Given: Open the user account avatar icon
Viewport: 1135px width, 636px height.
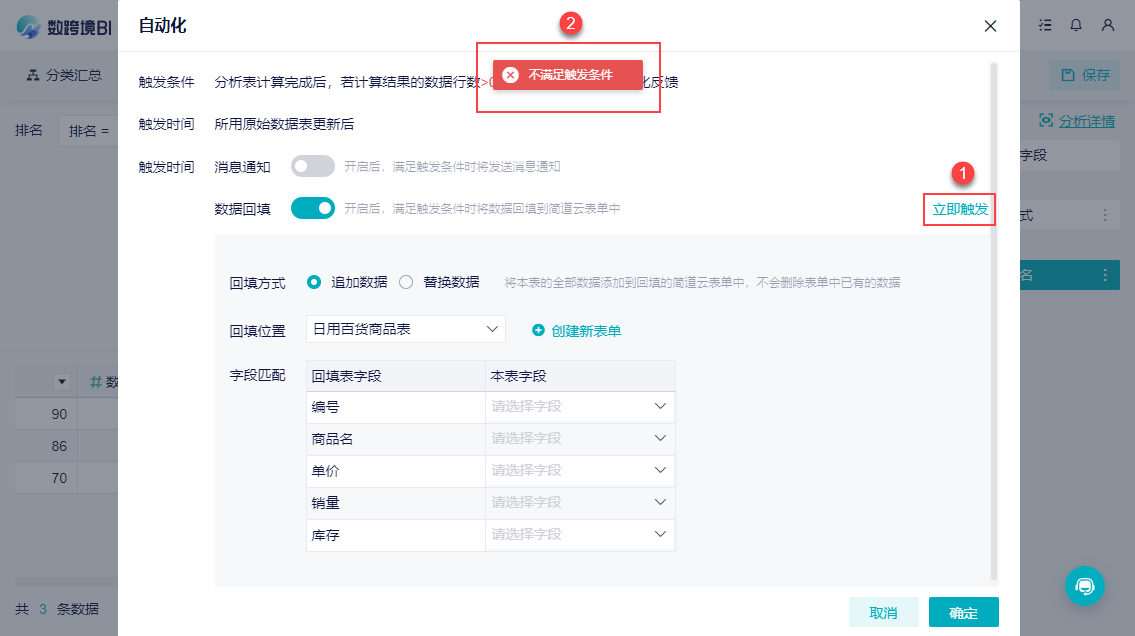Looking at the screenshot, I should tap(1108, 25).
